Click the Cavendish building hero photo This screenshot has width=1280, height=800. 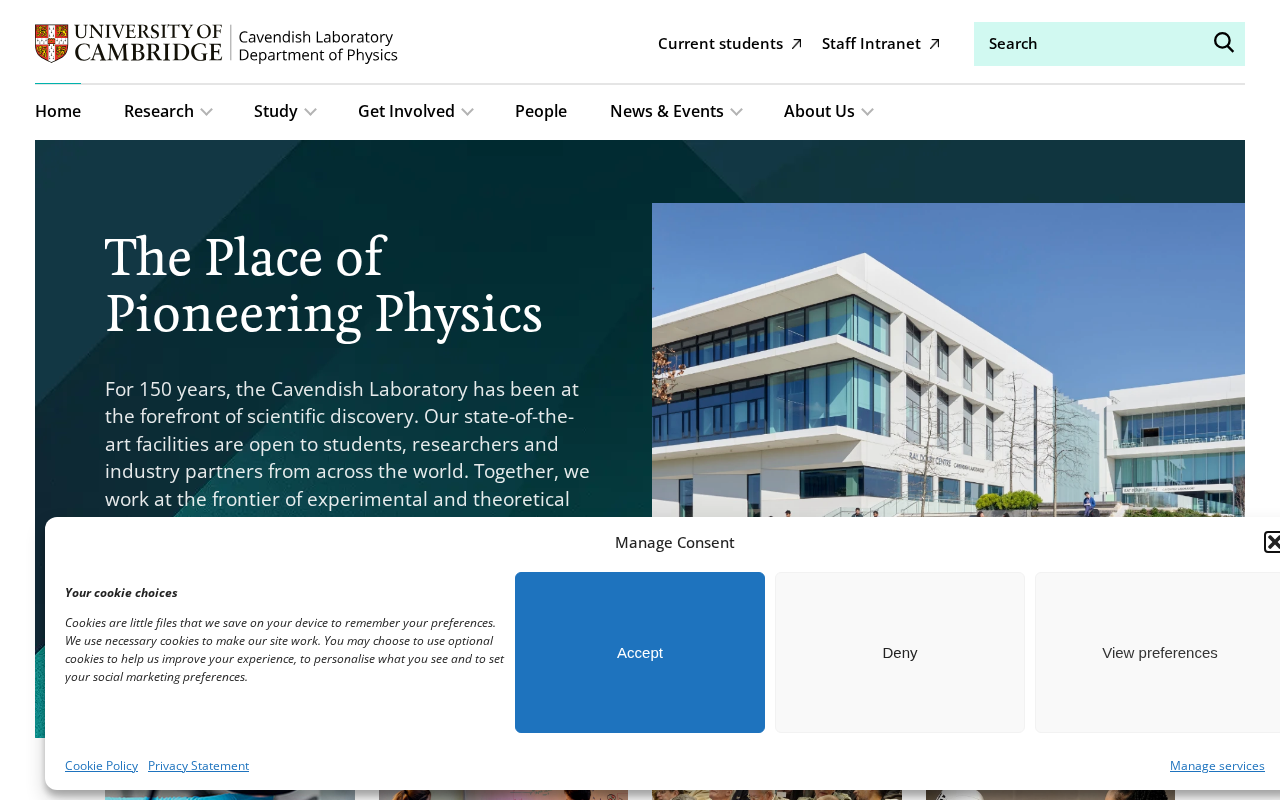click(x=948, y=360)
